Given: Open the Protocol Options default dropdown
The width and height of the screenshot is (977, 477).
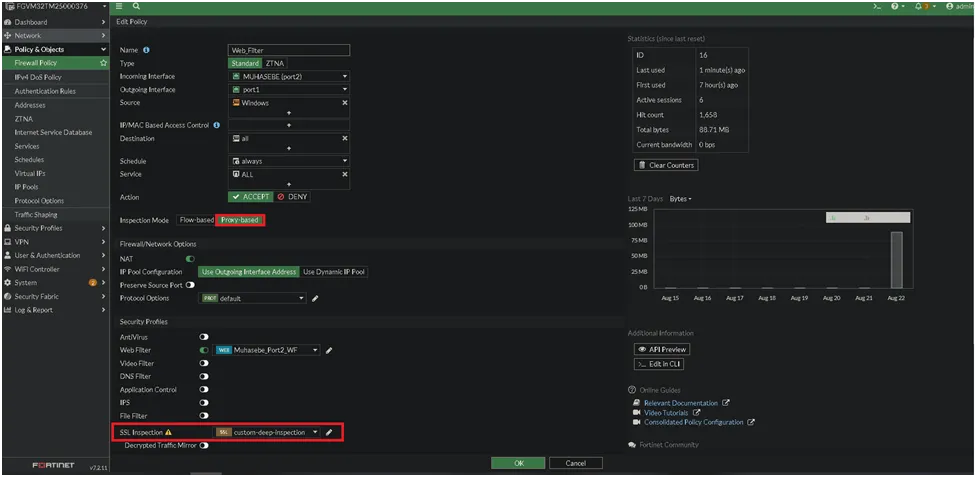Looking at the screenshot, I should pos(253,298).
